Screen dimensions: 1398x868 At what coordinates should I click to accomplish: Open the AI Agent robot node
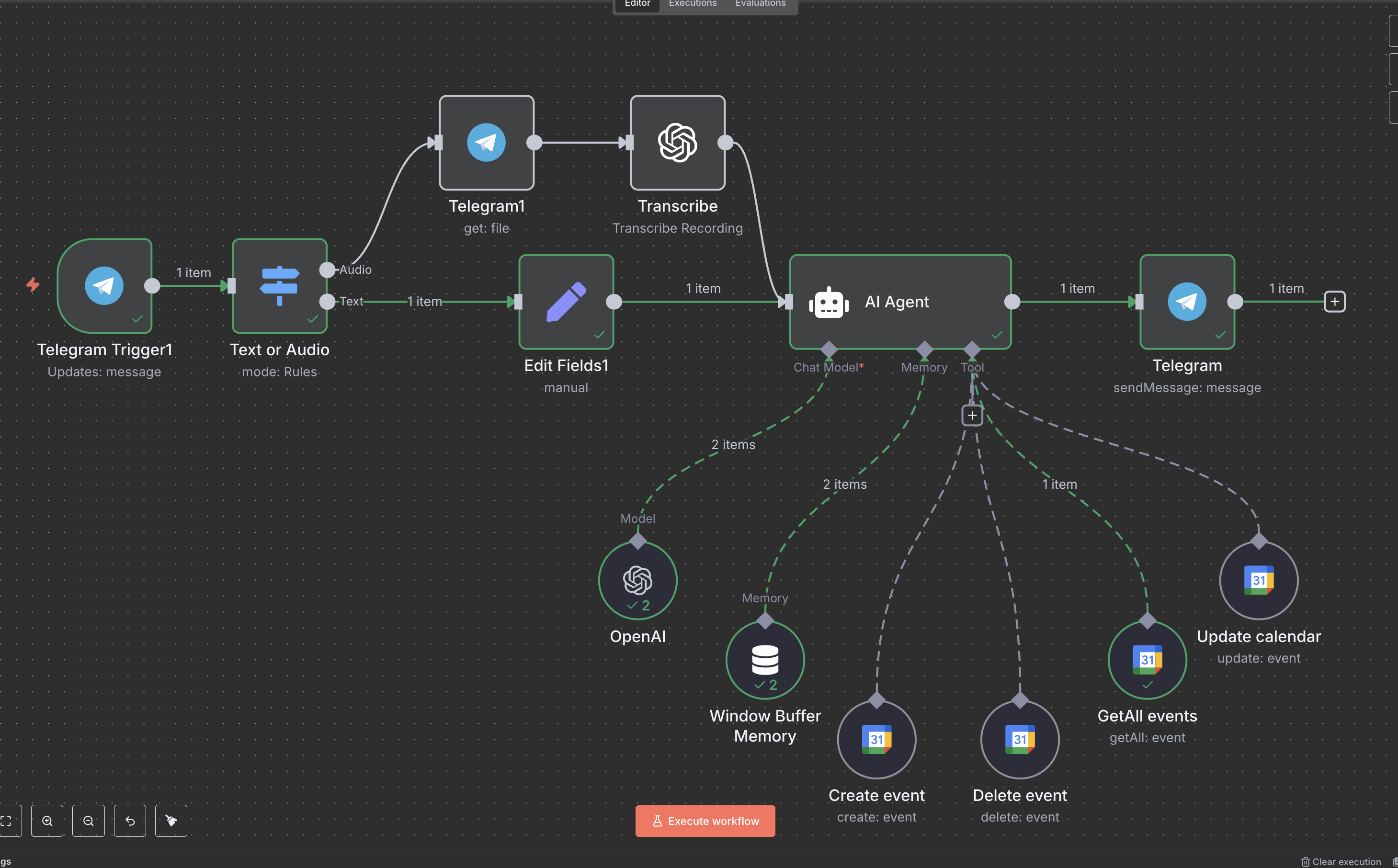(899, 302)
